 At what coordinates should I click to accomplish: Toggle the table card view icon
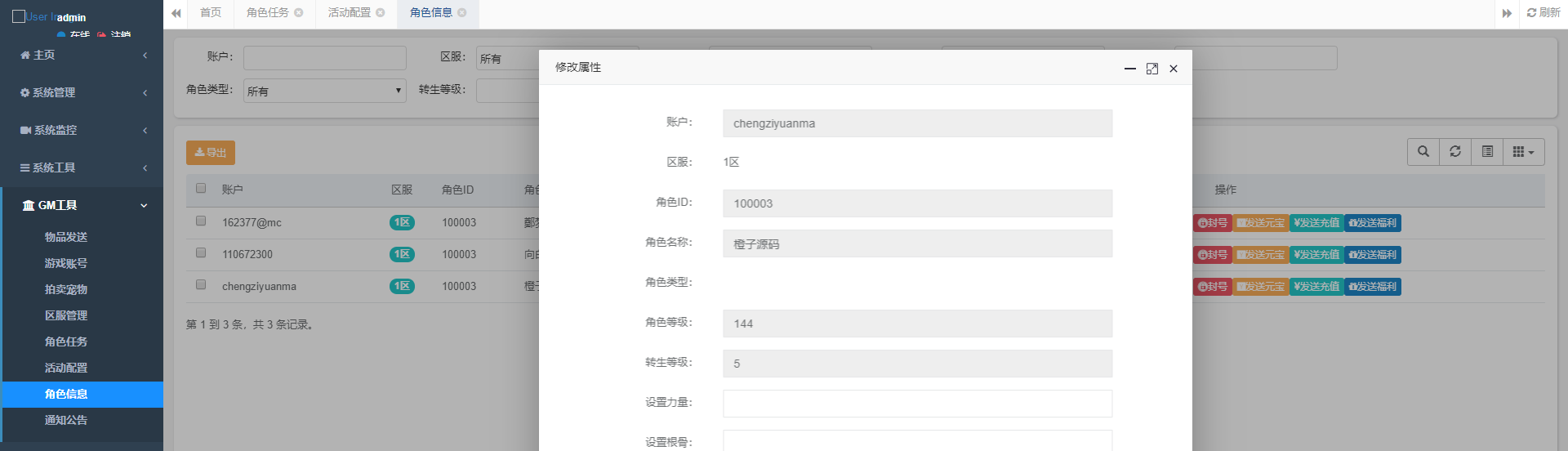(1487, 152)
